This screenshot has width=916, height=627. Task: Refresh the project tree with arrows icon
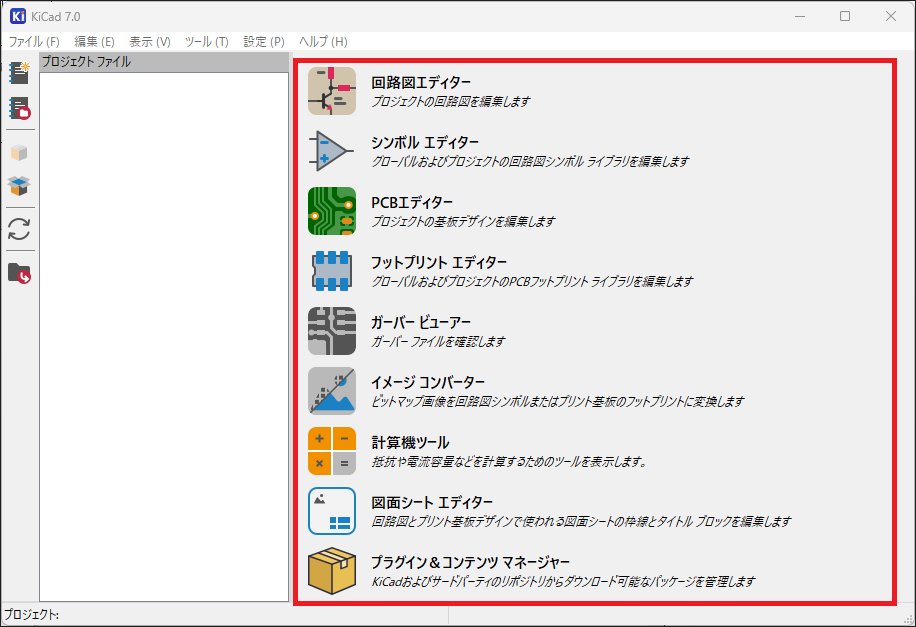[19, 229]
